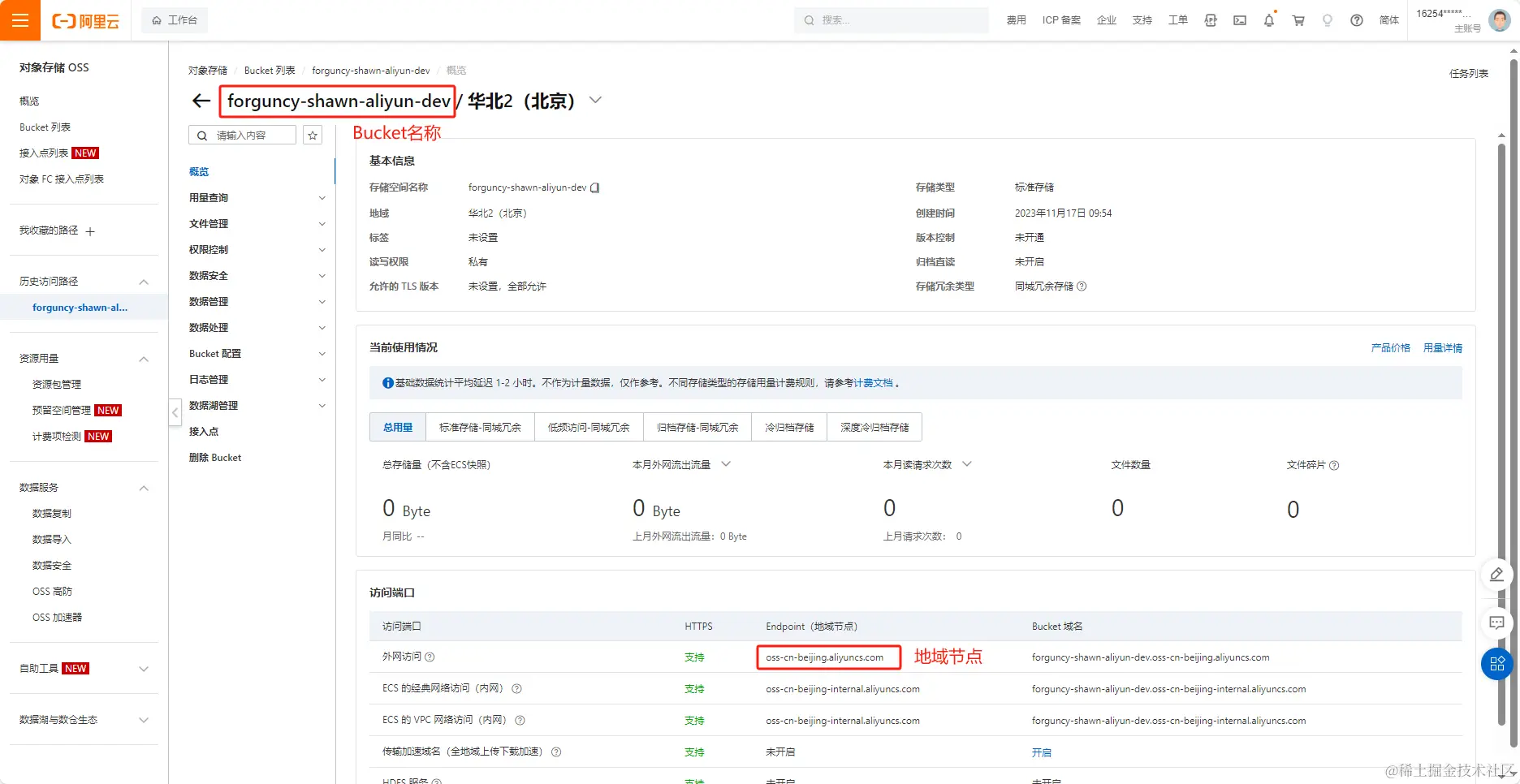Show help for 外网访问

tap(430, 657)
